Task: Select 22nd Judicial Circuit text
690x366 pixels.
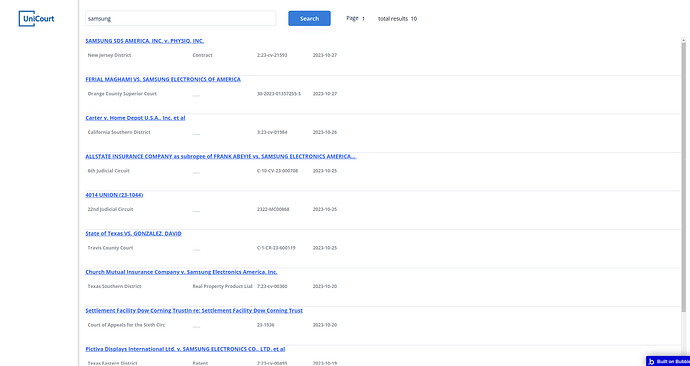Action: tap(110, 209)
